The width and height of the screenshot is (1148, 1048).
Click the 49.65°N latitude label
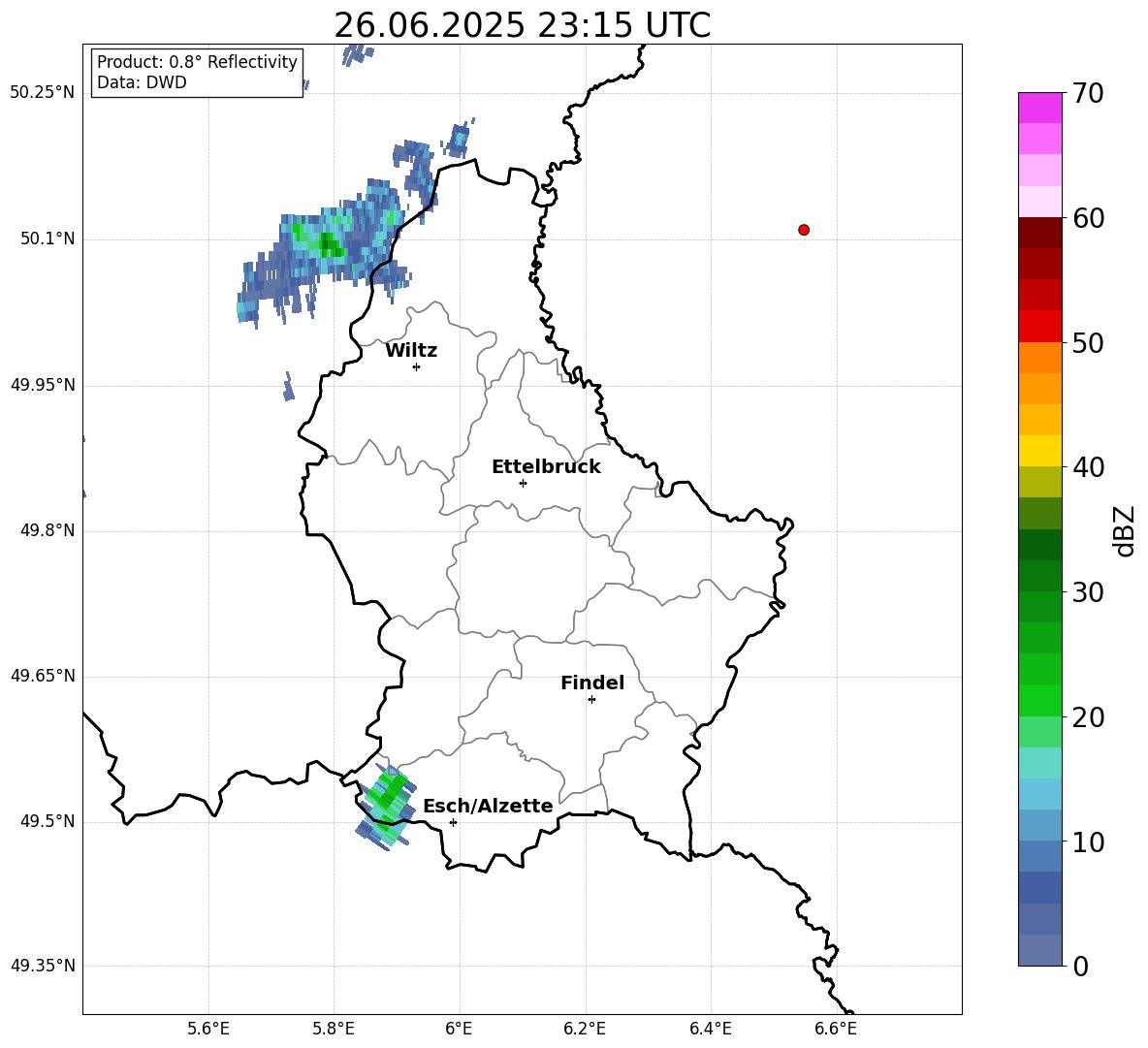43,676
